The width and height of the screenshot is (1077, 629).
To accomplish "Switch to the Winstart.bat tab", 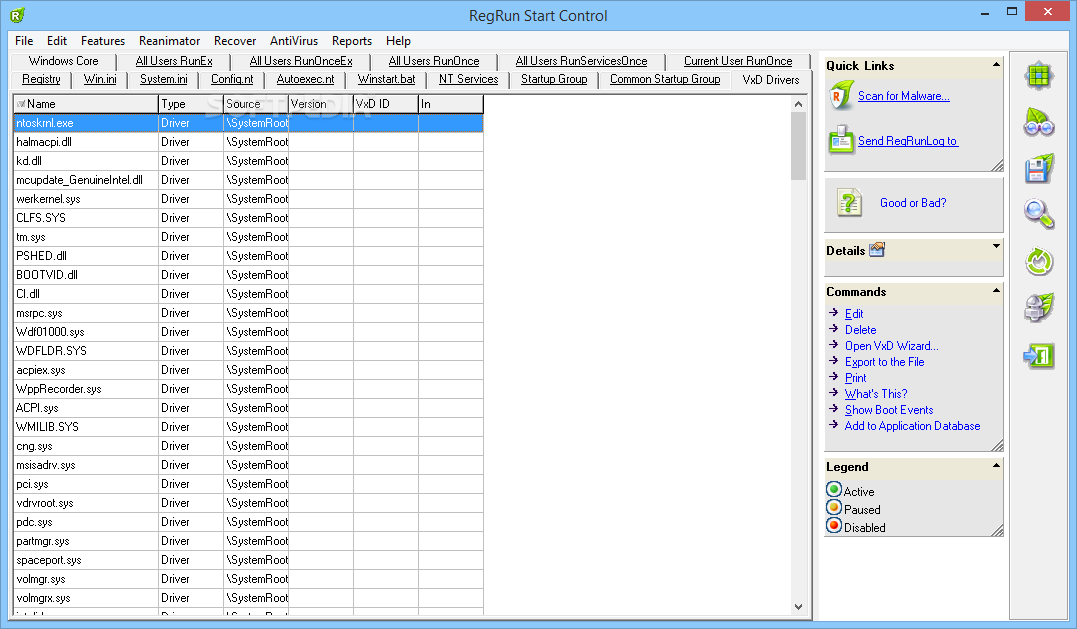I will [386, 79].
